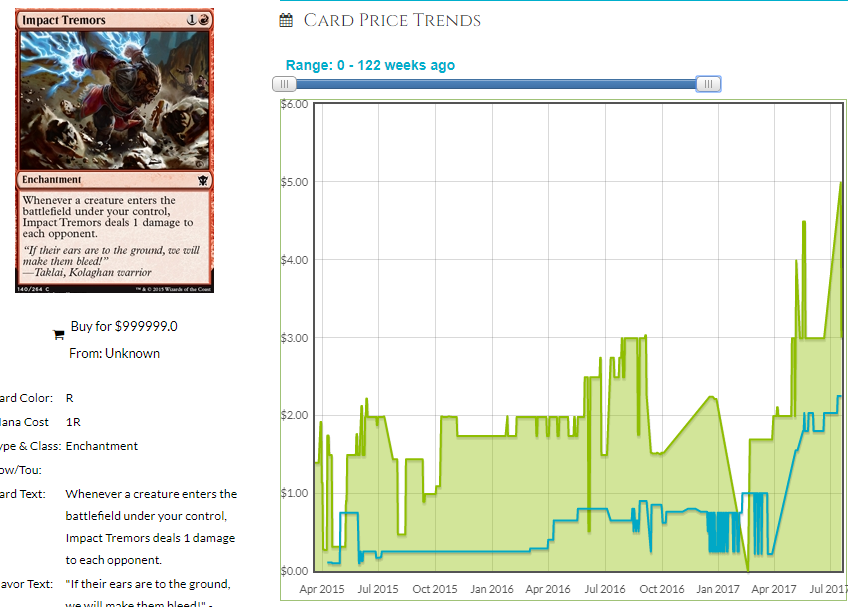The width and height of the screenshot is (848, 607).
Task: Click the "Jul 2016" x-axis label
Action: (x=605, y=589)
